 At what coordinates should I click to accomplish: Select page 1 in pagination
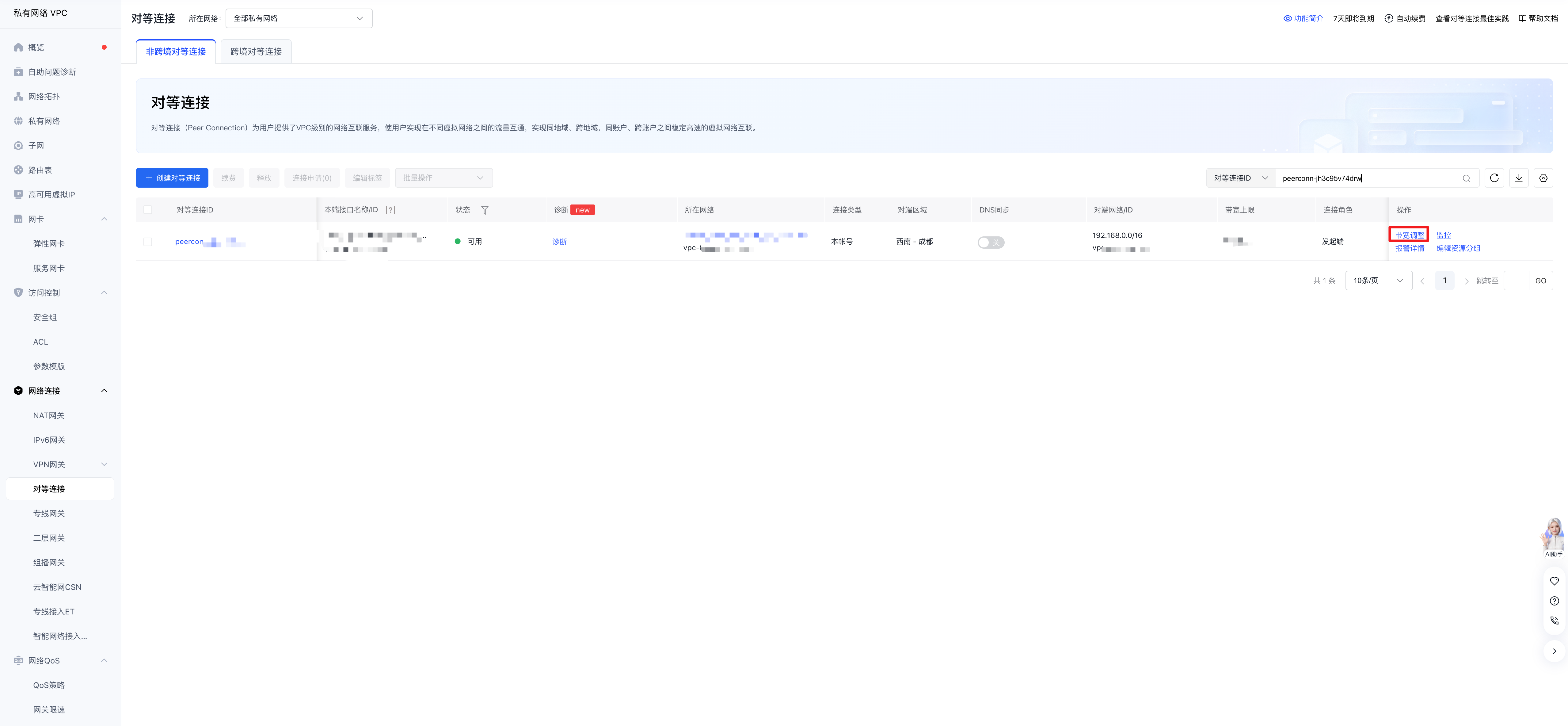coord(1444,281)
